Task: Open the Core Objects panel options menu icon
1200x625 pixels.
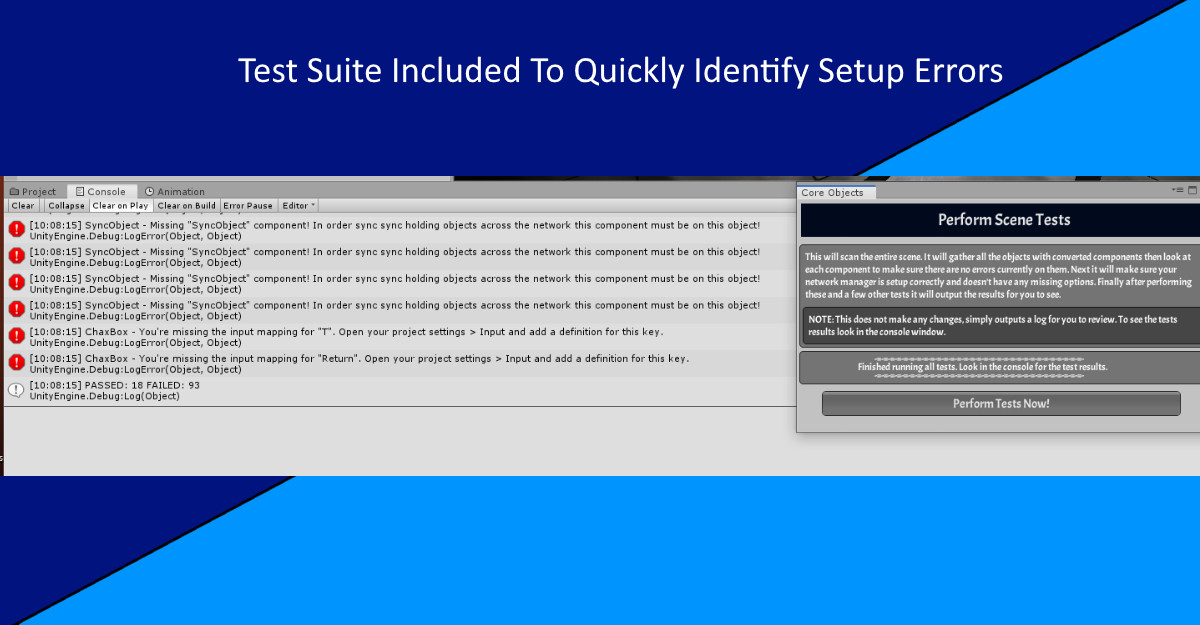Action: point(1178,190)
